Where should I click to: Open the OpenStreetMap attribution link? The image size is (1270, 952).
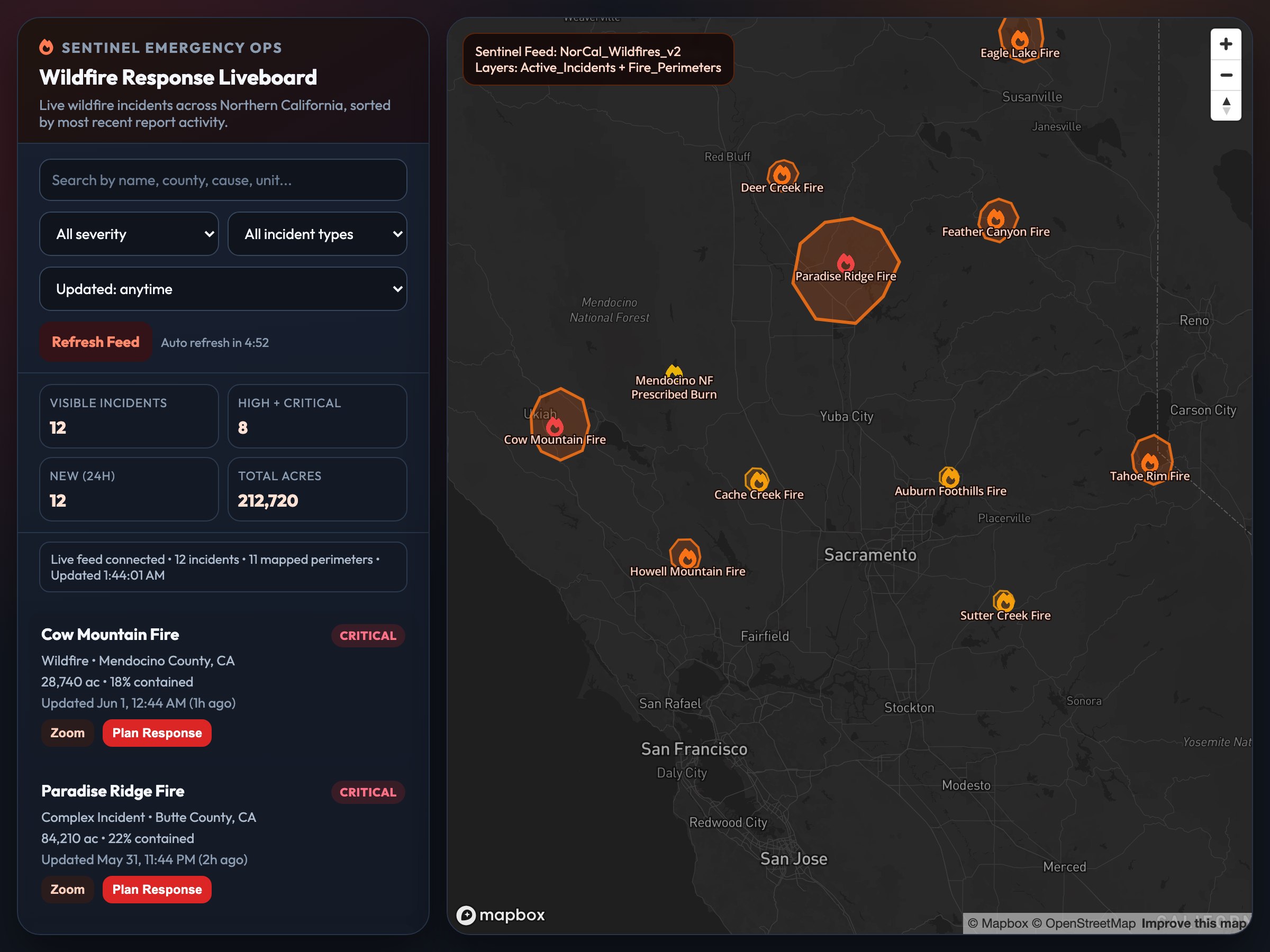(1083, 923)
